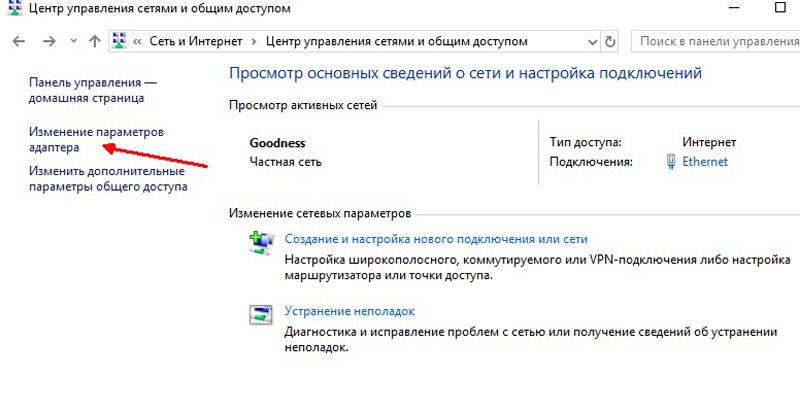Refresh the page with the reload icon

click(x=610, y=42)
